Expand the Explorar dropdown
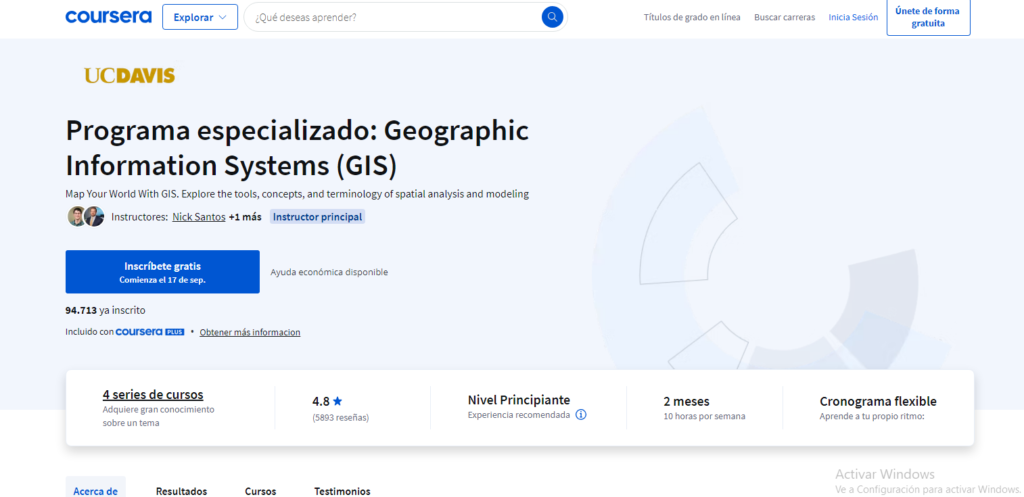 pyautogui.click(x=200, y=17)
